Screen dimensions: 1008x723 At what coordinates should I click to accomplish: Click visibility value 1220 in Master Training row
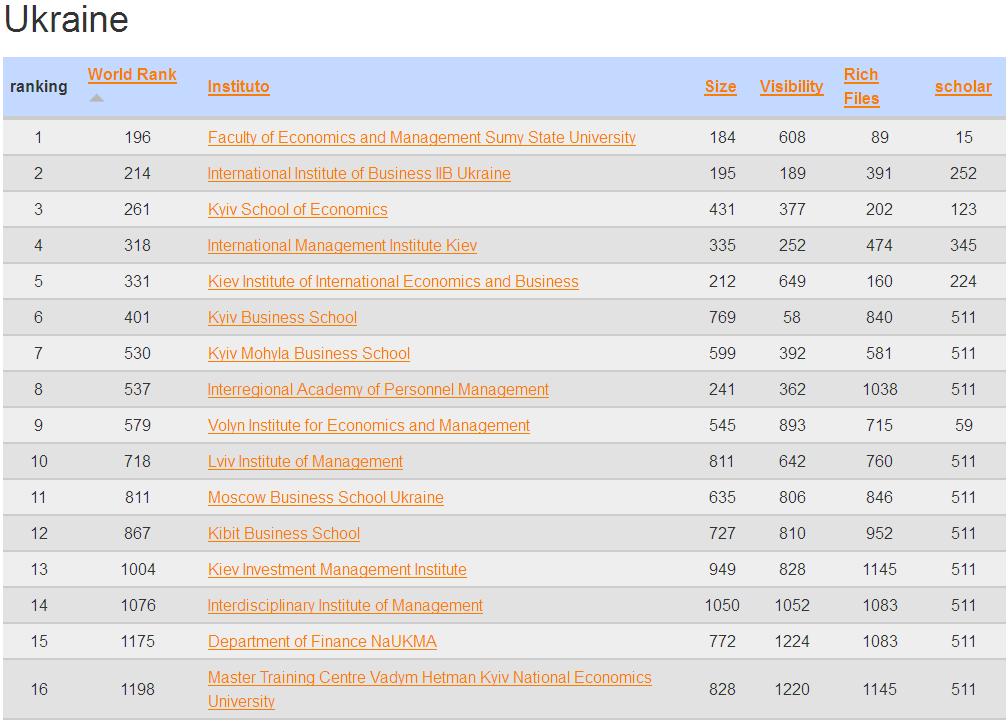click(792, 690)
